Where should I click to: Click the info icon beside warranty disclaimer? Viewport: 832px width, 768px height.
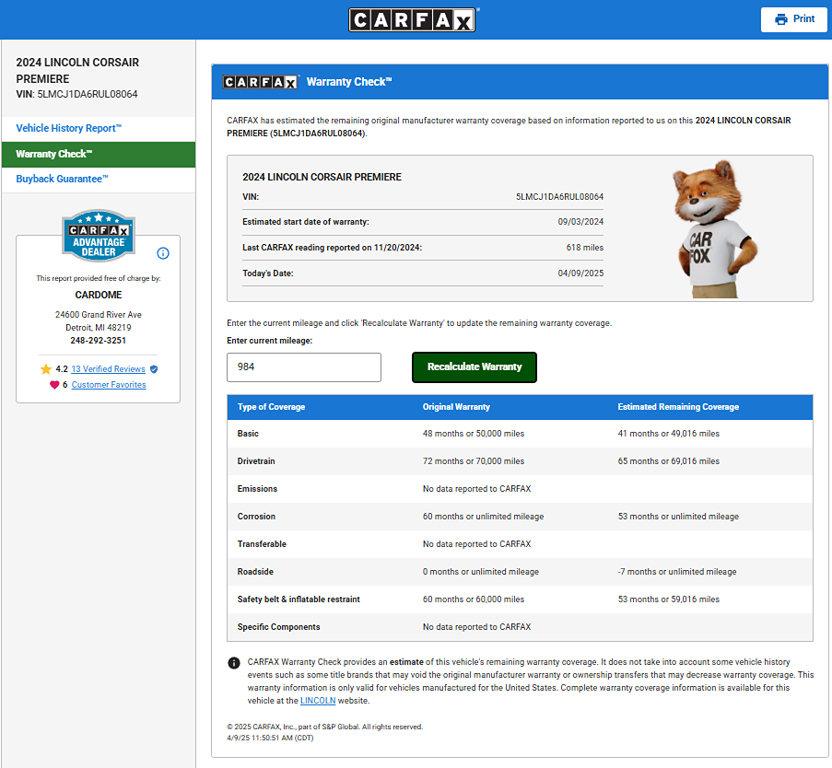pyautogui.click(x=234, y=663)
